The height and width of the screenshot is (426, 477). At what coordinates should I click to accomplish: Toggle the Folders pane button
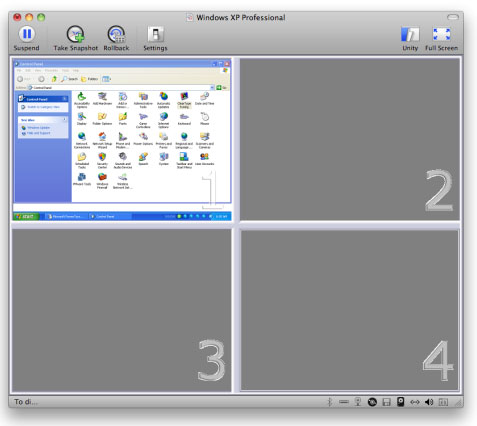[89, 79]
